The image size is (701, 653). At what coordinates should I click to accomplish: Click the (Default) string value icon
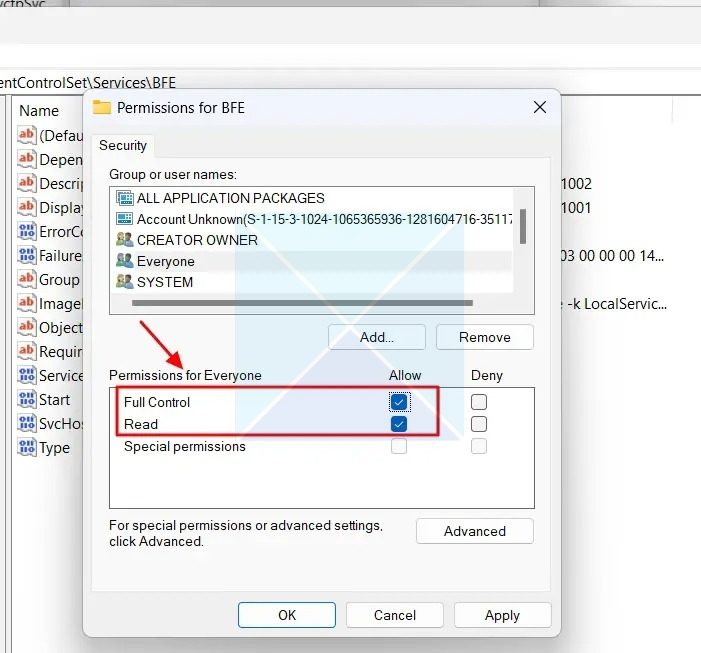pos(27,135)
